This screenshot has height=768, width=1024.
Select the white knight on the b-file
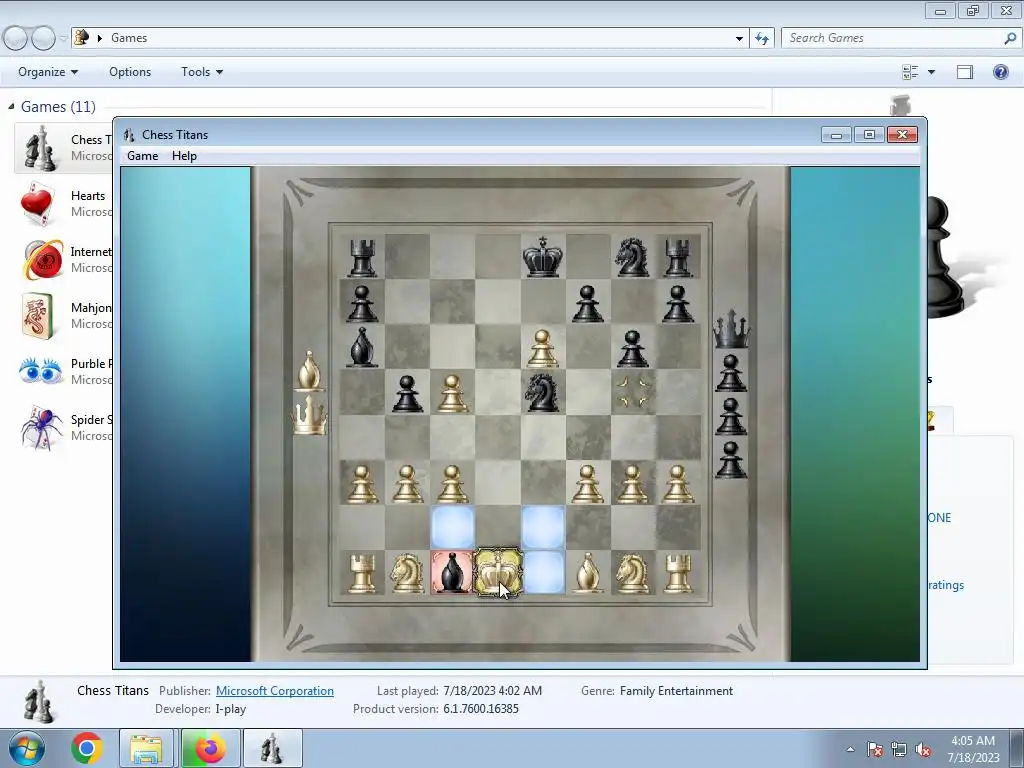tap(407, 573)
